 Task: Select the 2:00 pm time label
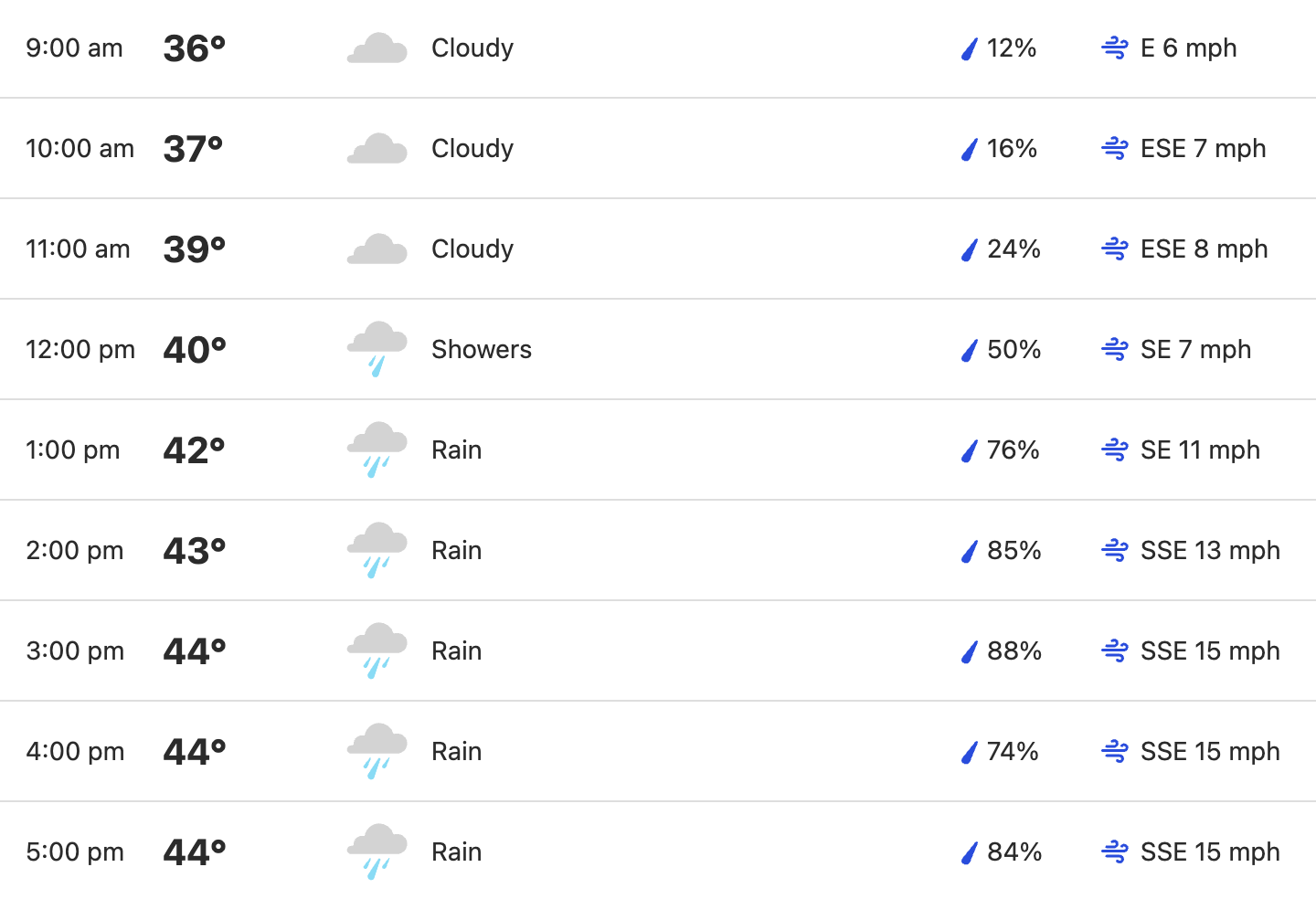(75, 551)
